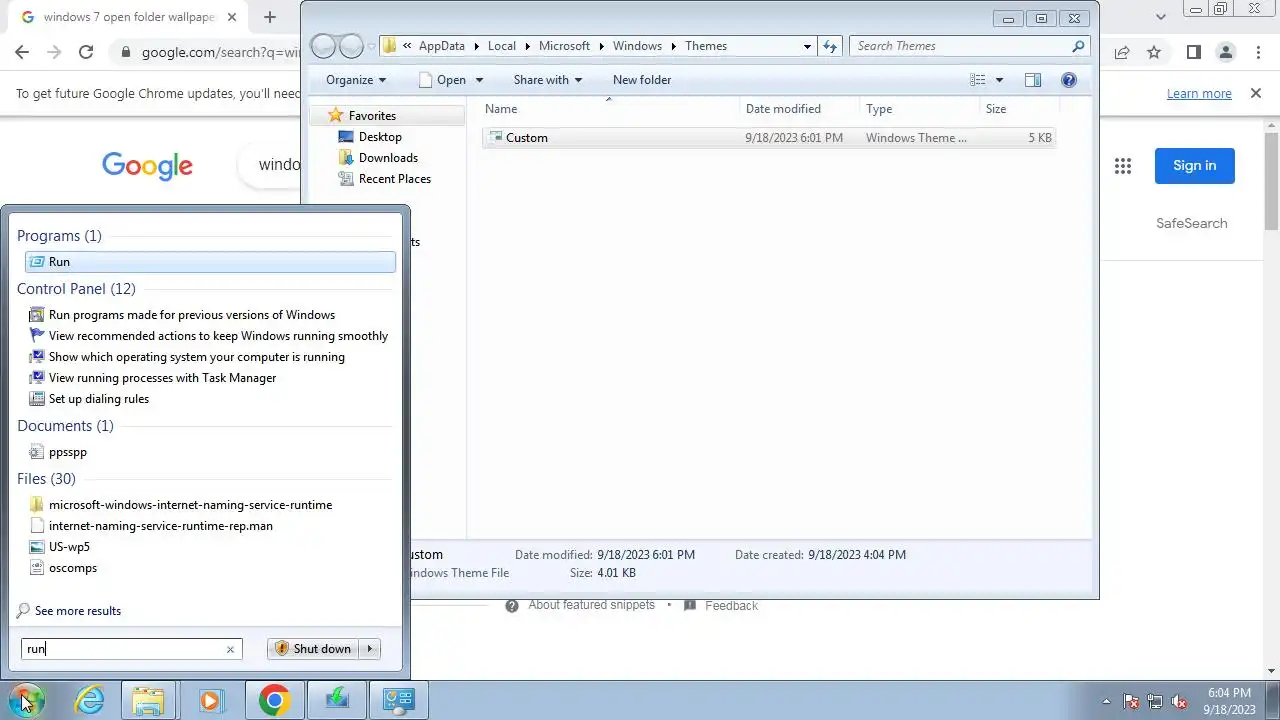Click the Feedback link below snippet

(731, 606)
